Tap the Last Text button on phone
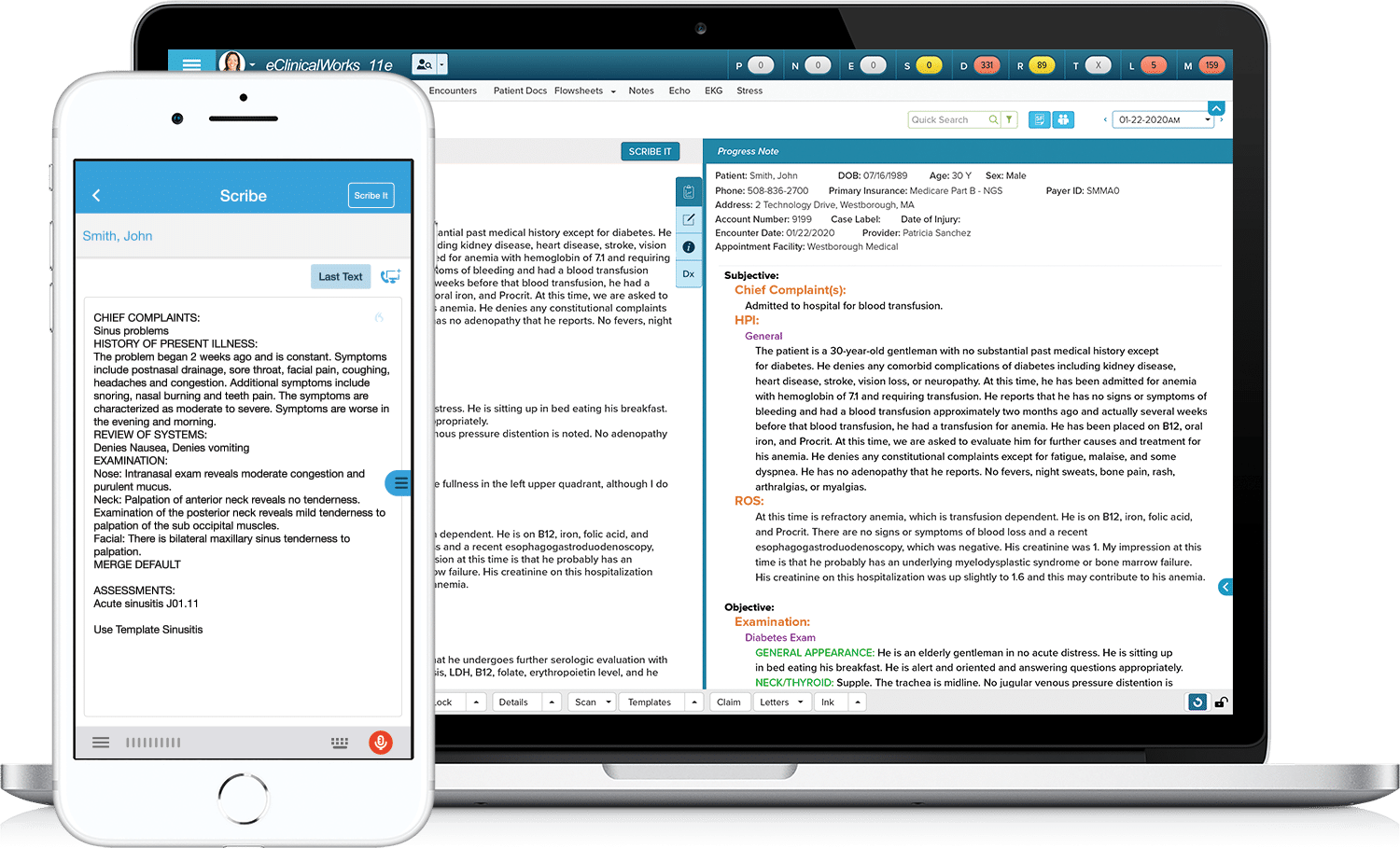Image resolution: width=1400 pixels, height=848 pixels. 341,276
